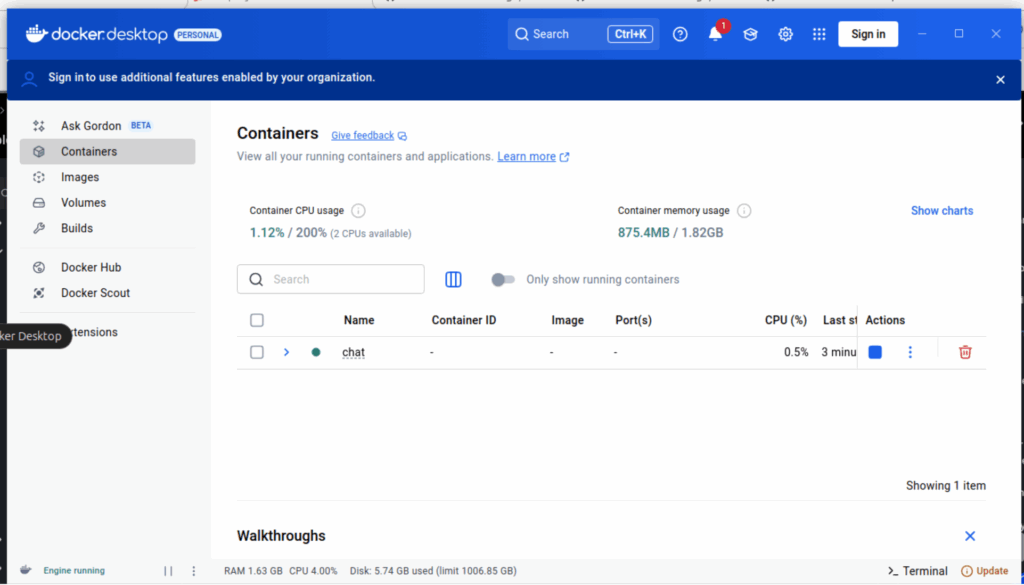Select Containers in the sidebar
Screen dimensions: 1024x585
[x=107, y=151]
